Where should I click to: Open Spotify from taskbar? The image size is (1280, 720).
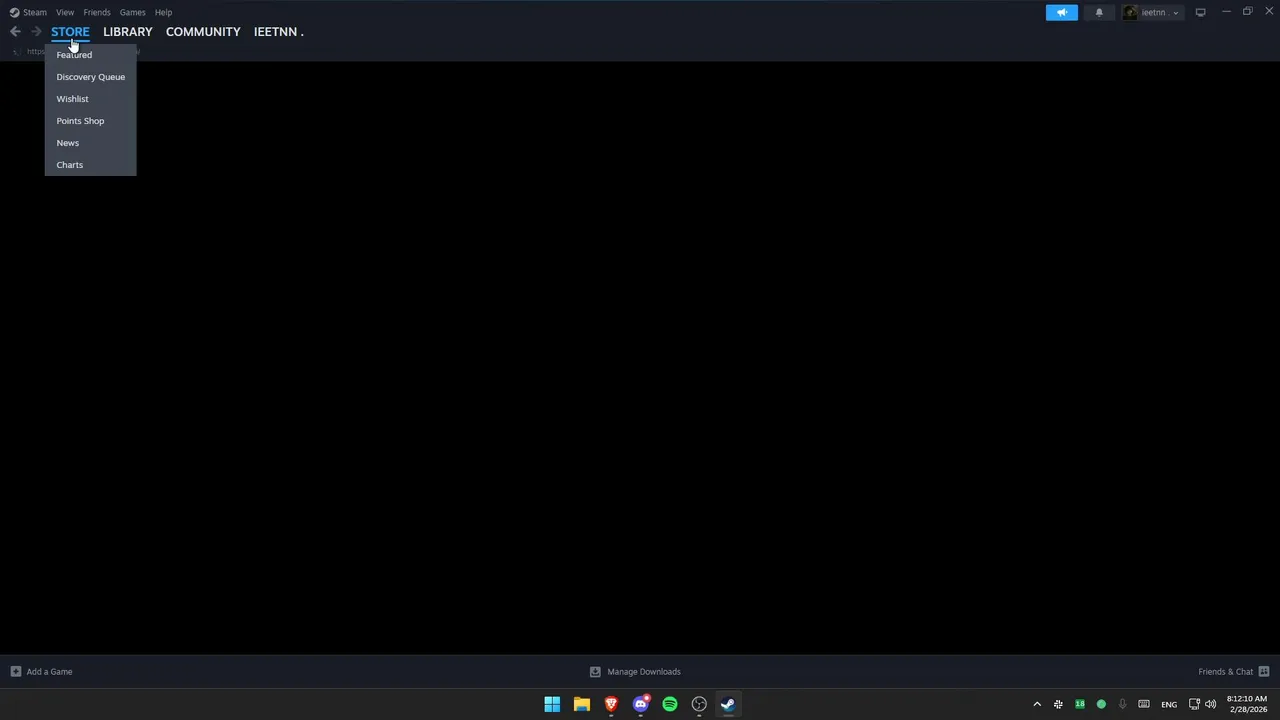(x=670, y=704)
